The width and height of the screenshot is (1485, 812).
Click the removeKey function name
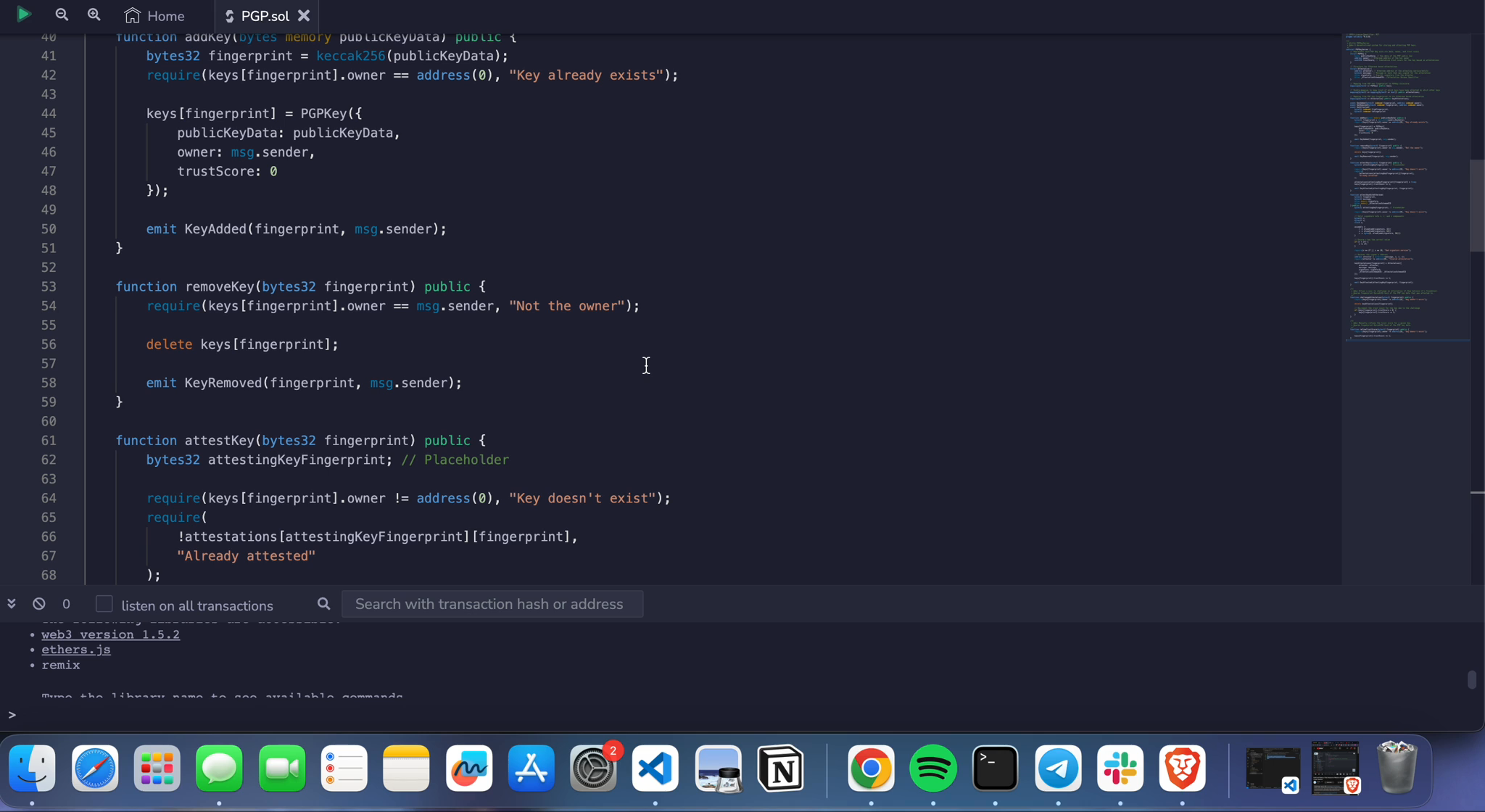click(220, 286)
